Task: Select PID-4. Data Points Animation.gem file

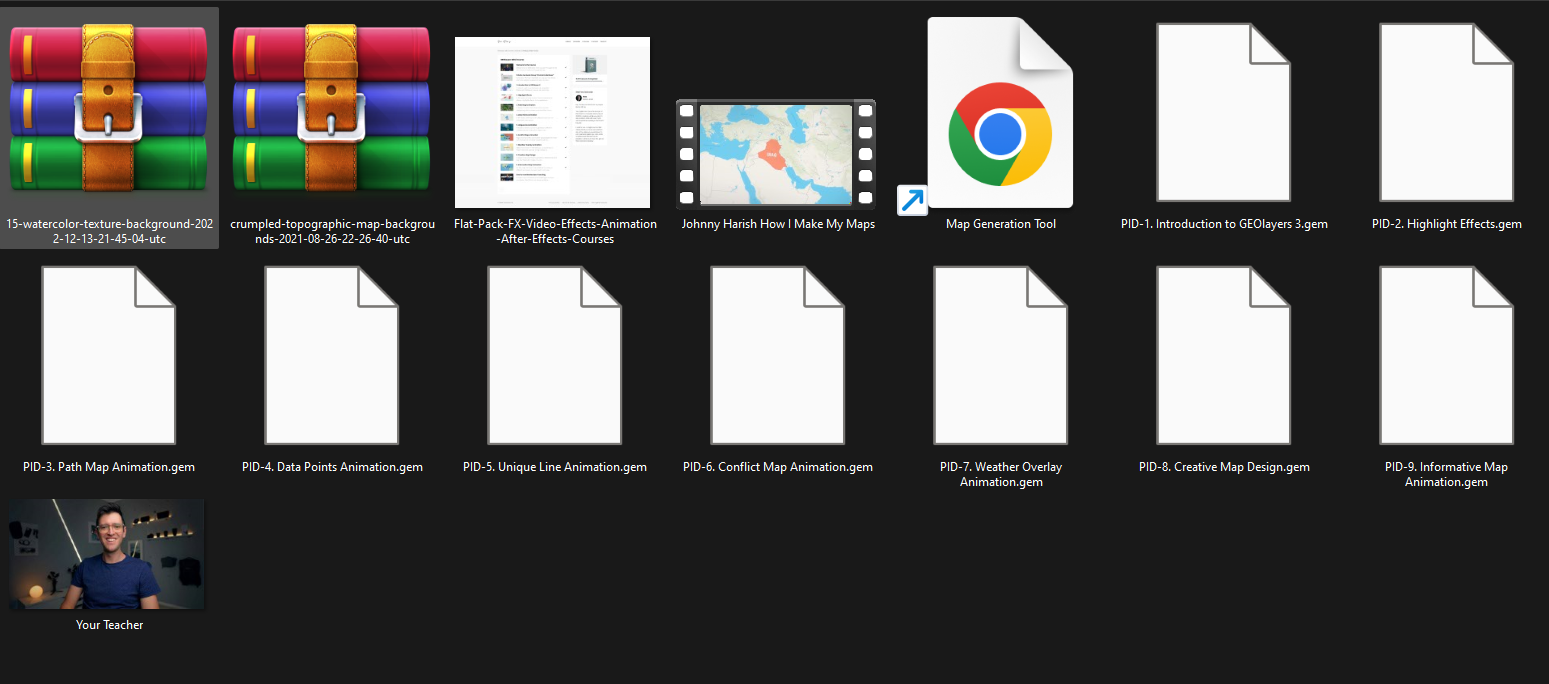Action: coord(331,355)
